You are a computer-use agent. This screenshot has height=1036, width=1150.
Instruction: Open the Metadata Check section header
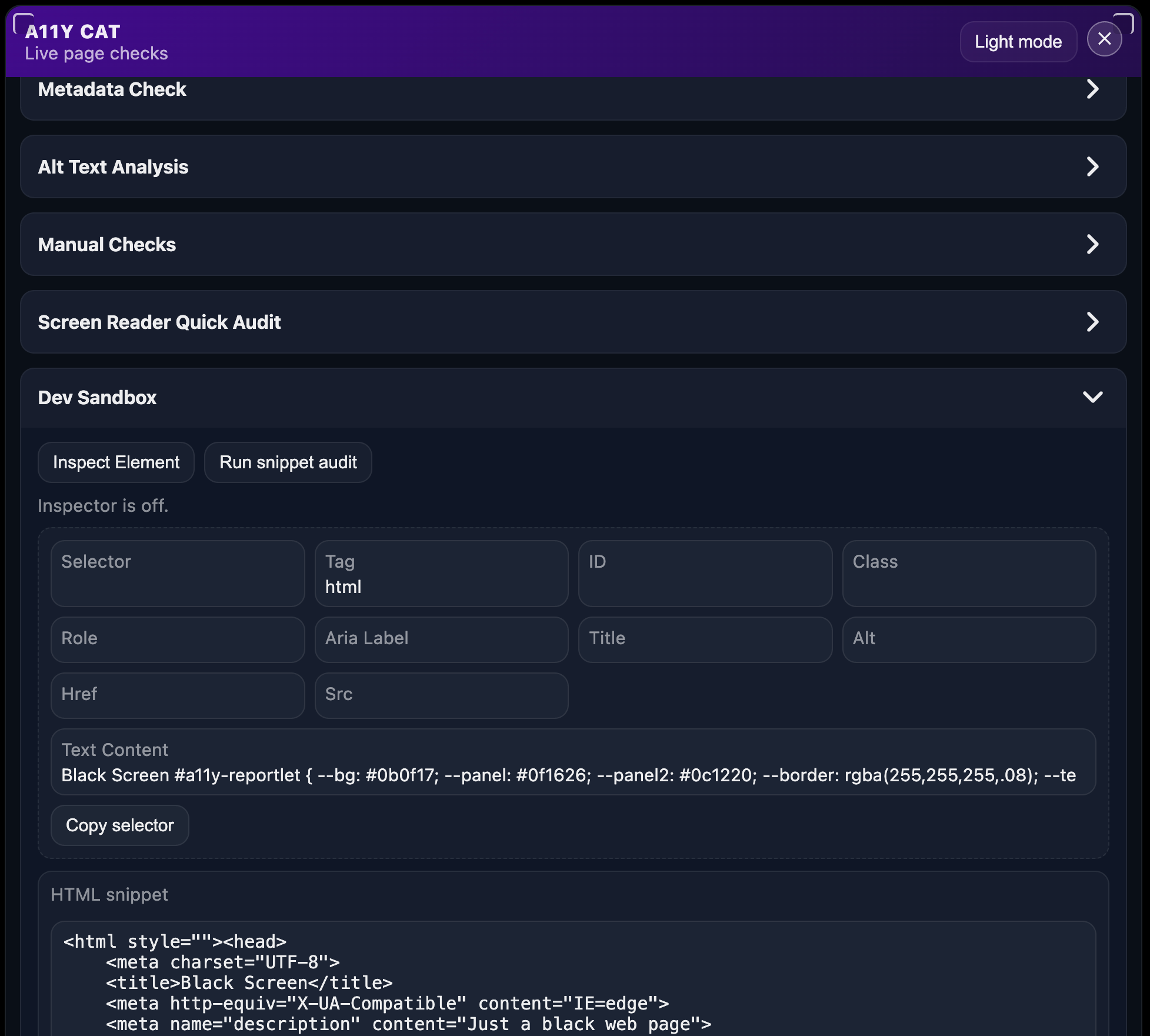[112, 89]
